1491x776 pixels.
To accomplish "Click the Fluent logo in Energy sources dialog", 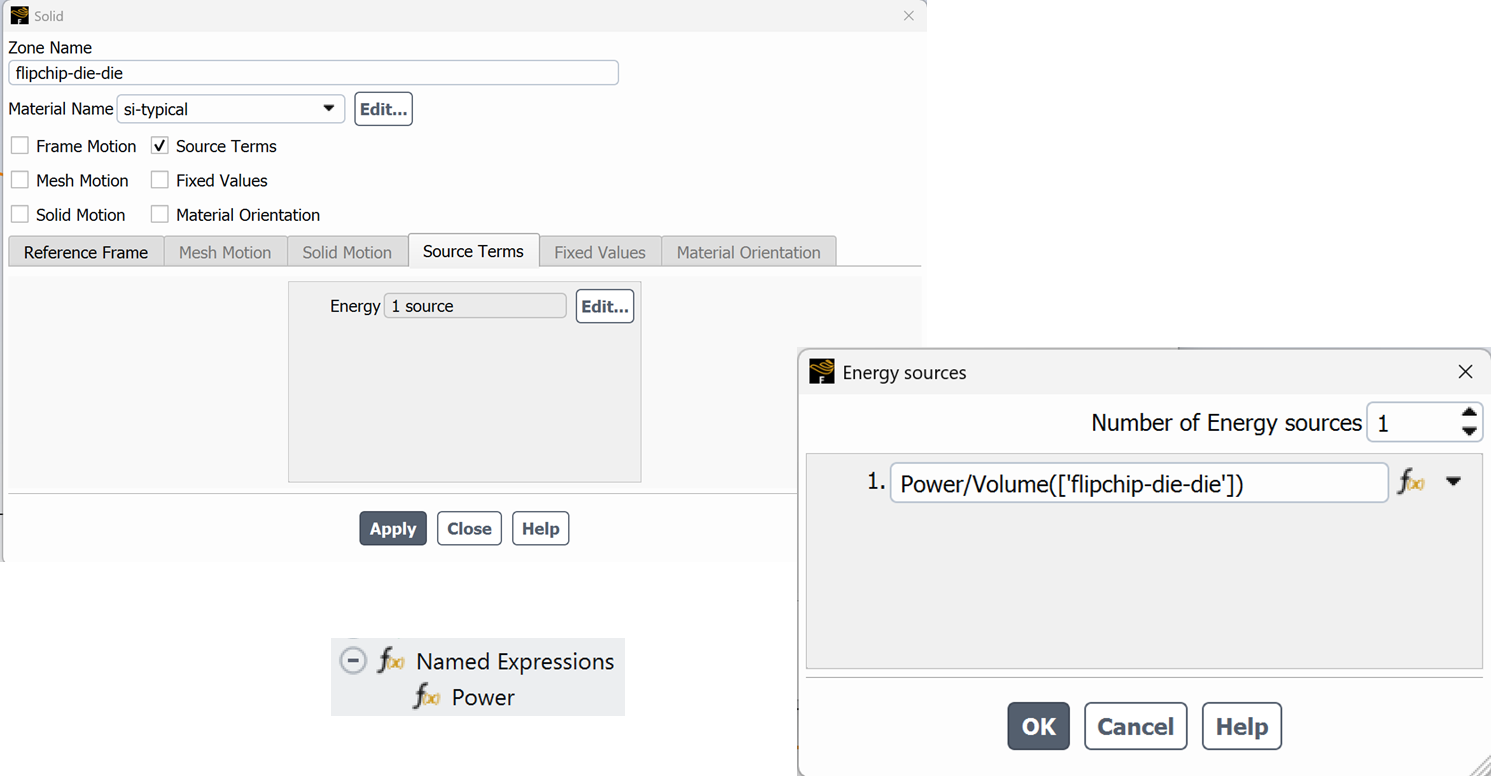I will (822, 372).
